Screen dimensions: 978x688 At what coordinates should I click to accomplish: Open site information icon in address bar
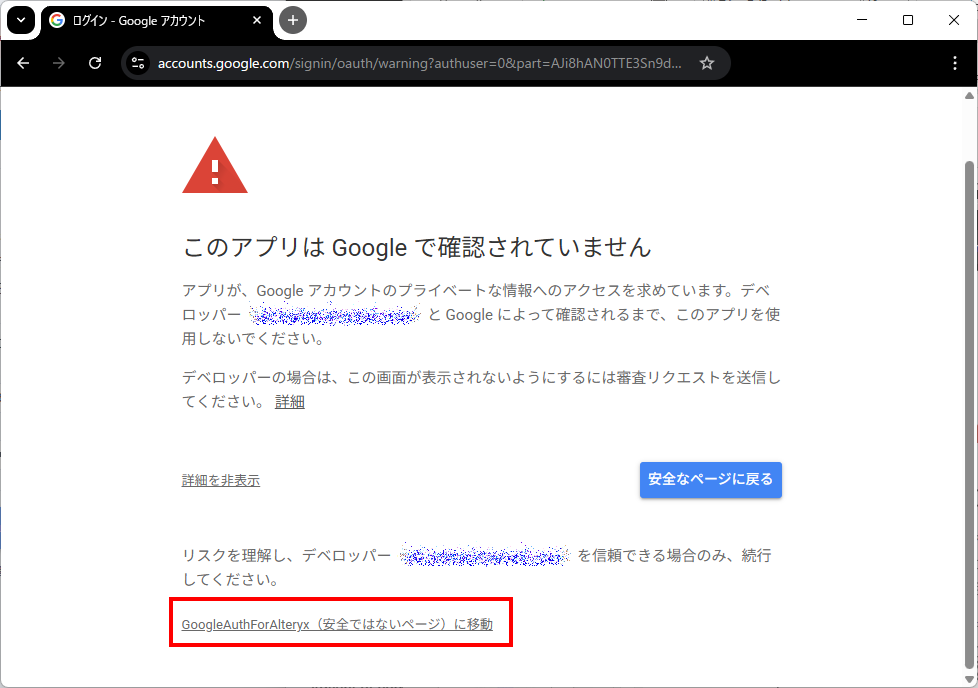pos(139,63)
